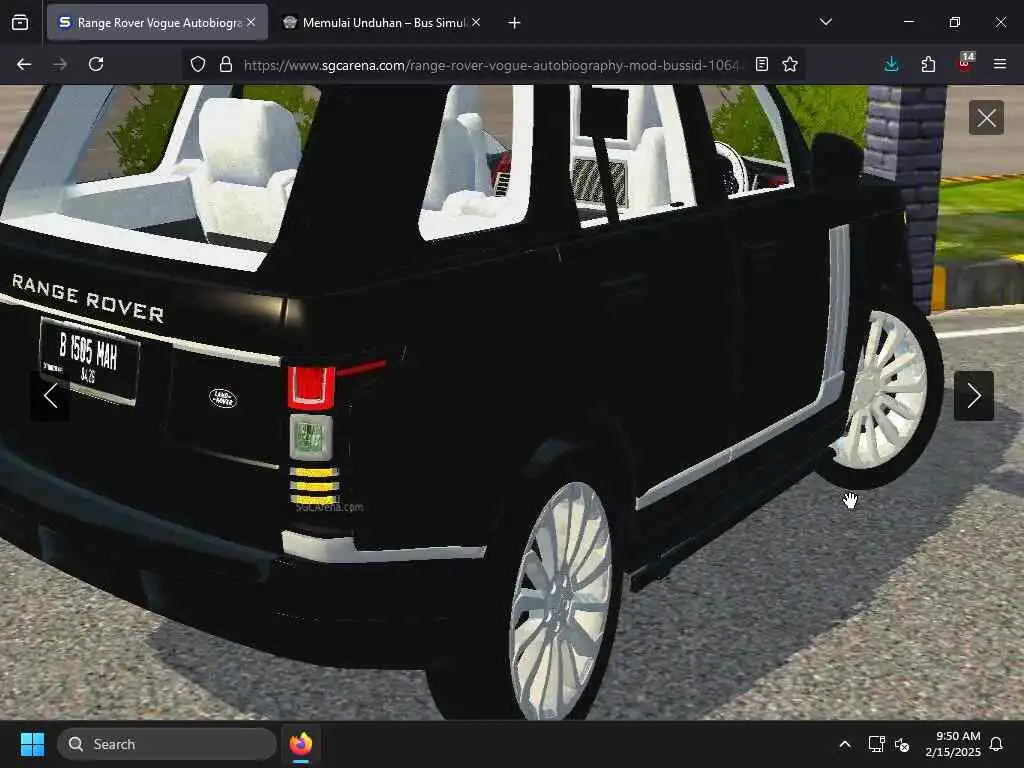Open extension icon with 14 badge
1024x768 pixels.
(x=965, y=63)
